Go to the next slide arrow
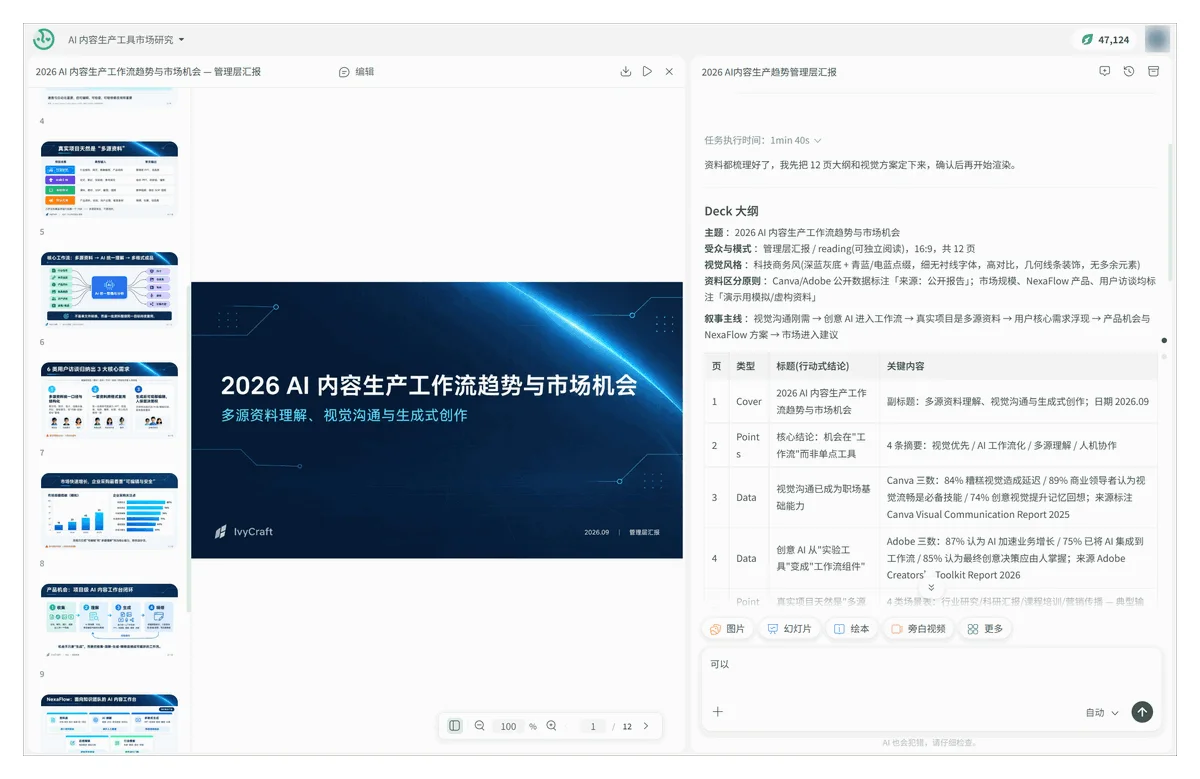 pos(646,726)
